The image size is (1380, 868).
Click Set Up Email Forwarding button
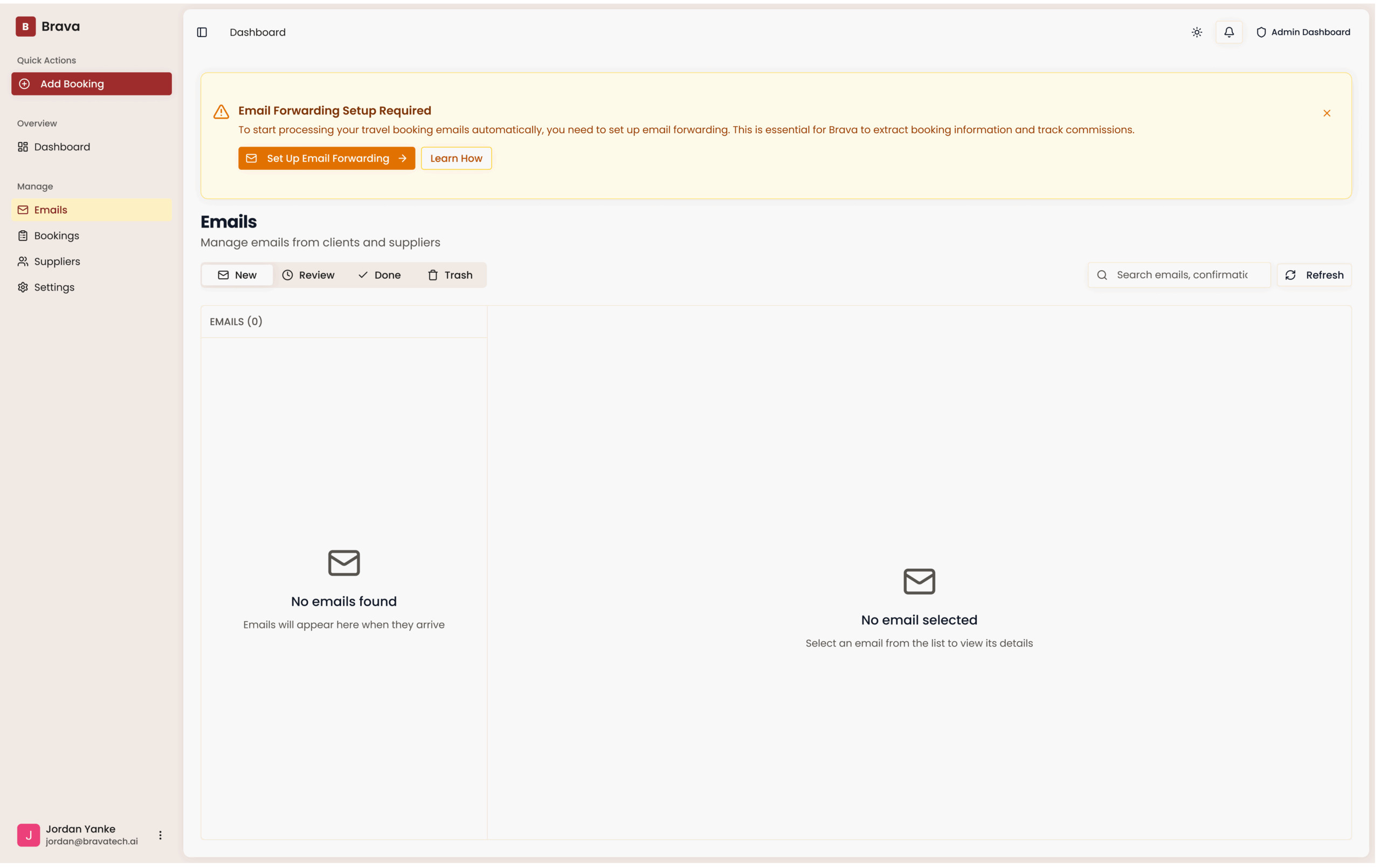click(x=326, y=159)
